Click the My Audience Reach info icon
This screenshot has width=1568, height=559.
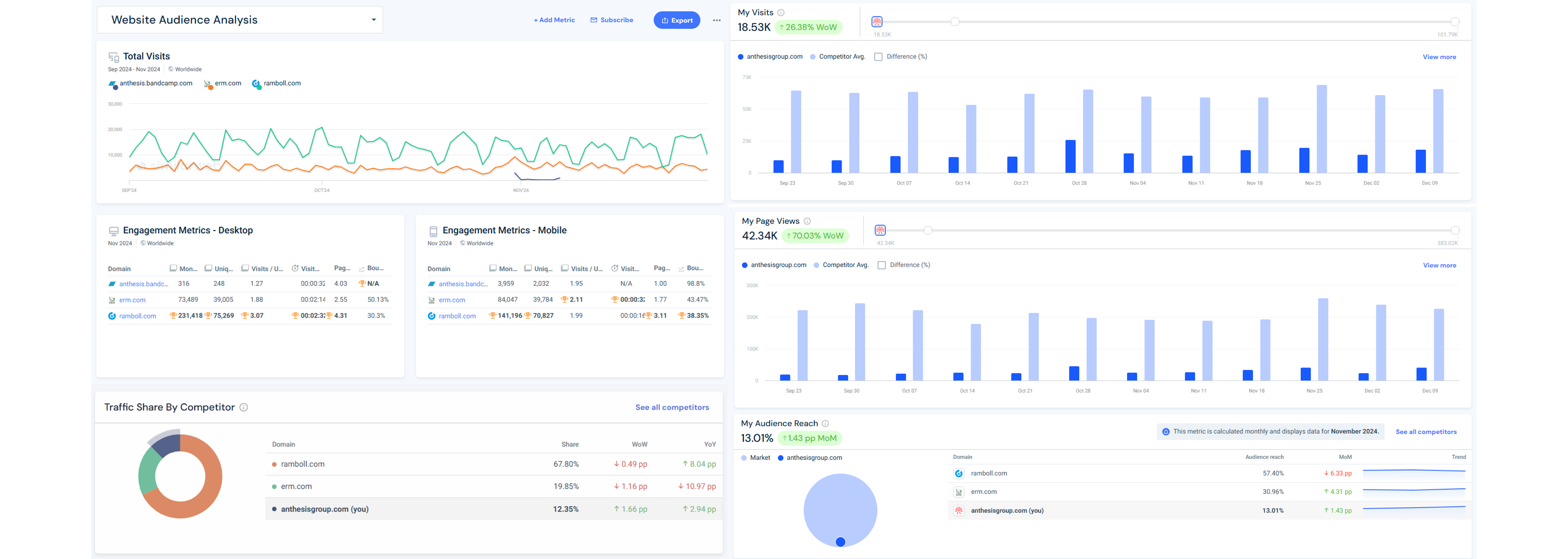tap(825, 423)
